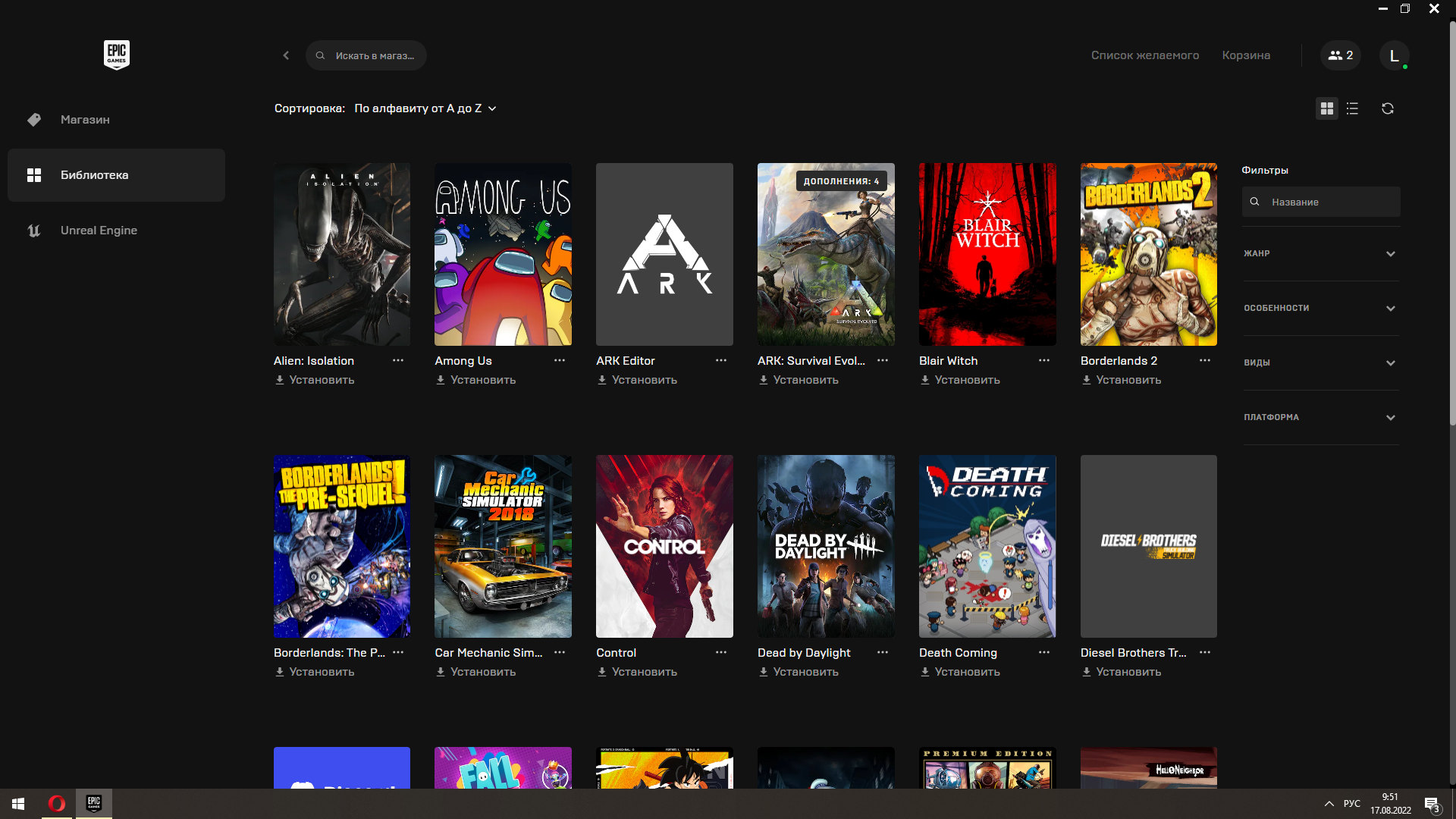Viewport: 1456px width, 819px height.
Task: Switch to grid view
Action: [1326, 108]
